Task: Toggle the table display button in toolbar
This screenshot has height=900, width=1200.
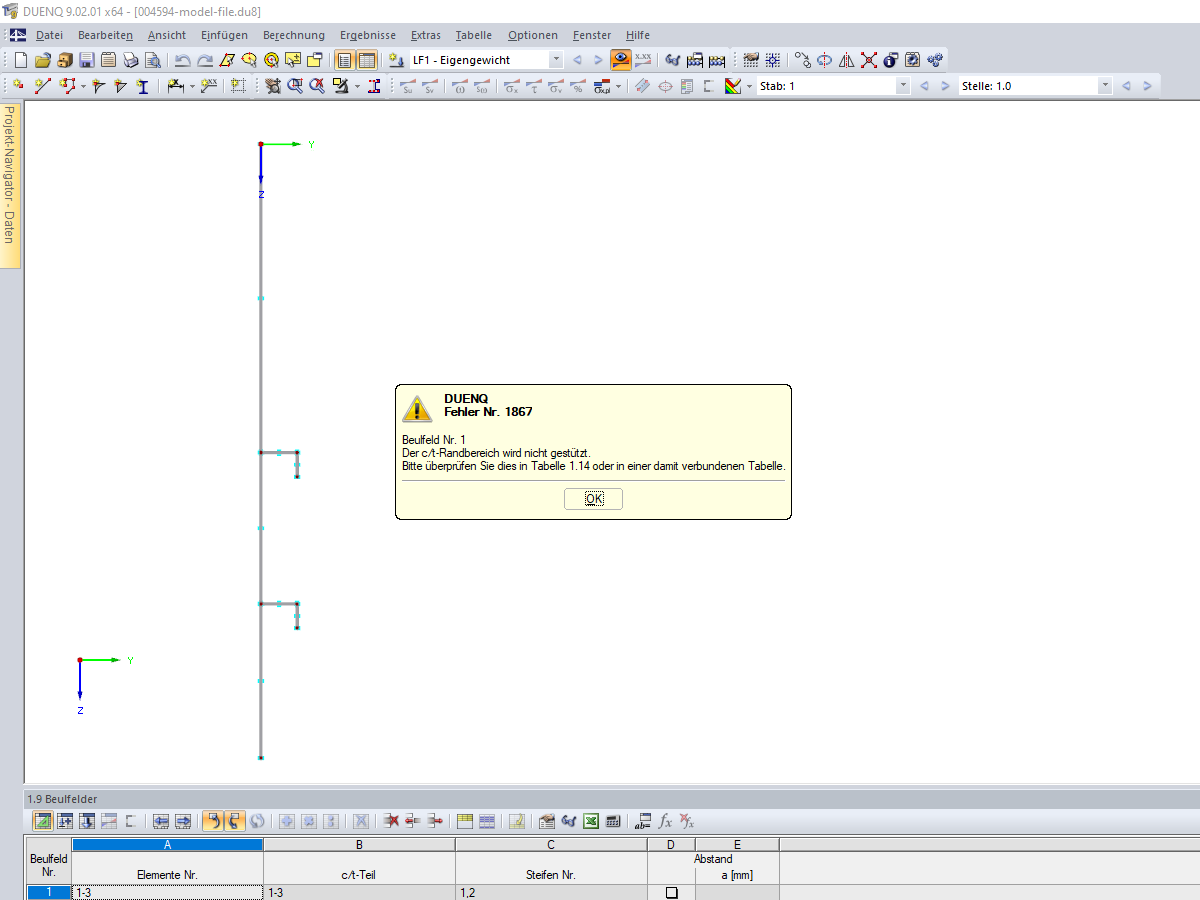Action: tap(367, 60)
